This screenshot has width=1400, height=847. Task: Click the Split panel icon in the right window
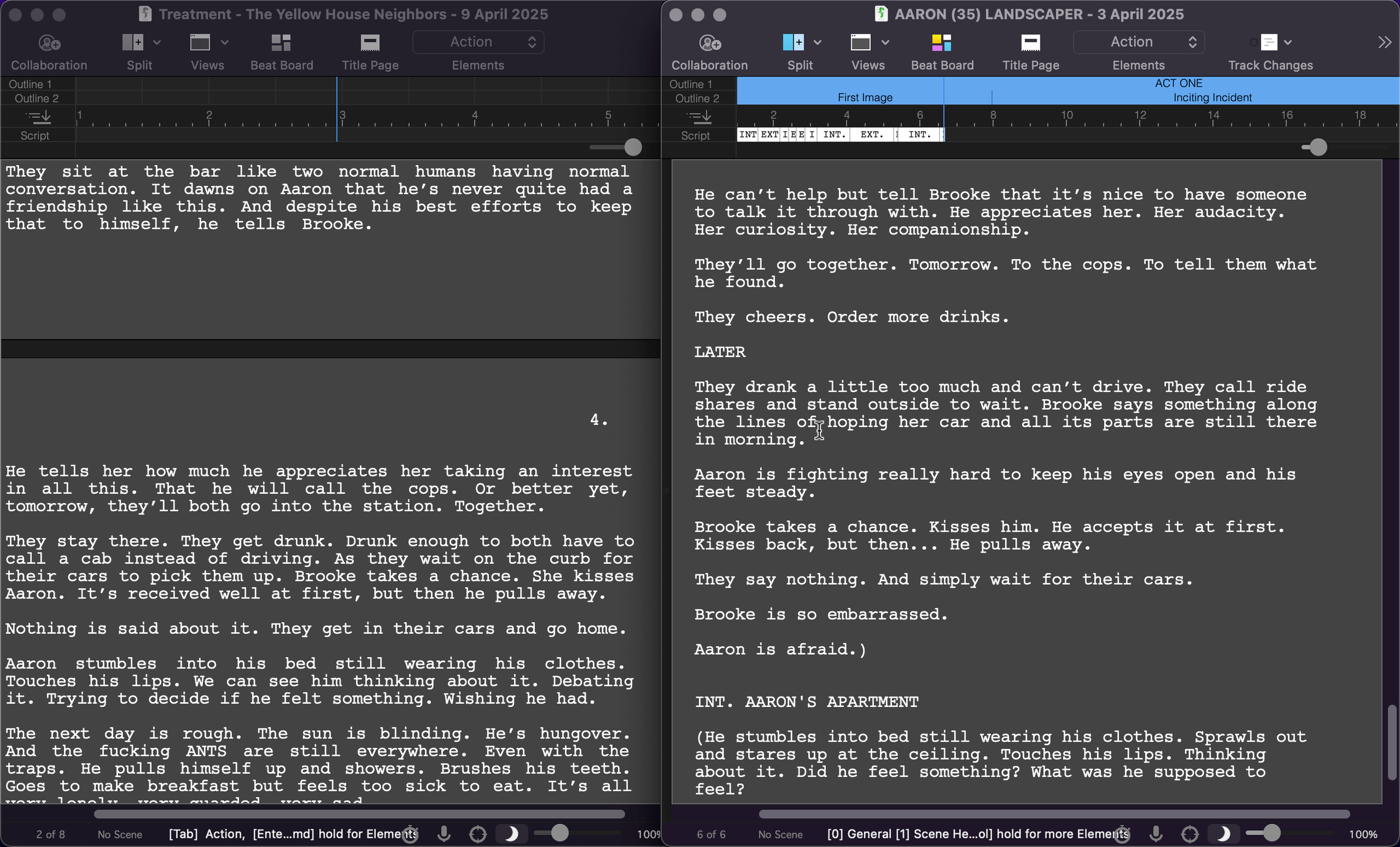click(793, 43)
